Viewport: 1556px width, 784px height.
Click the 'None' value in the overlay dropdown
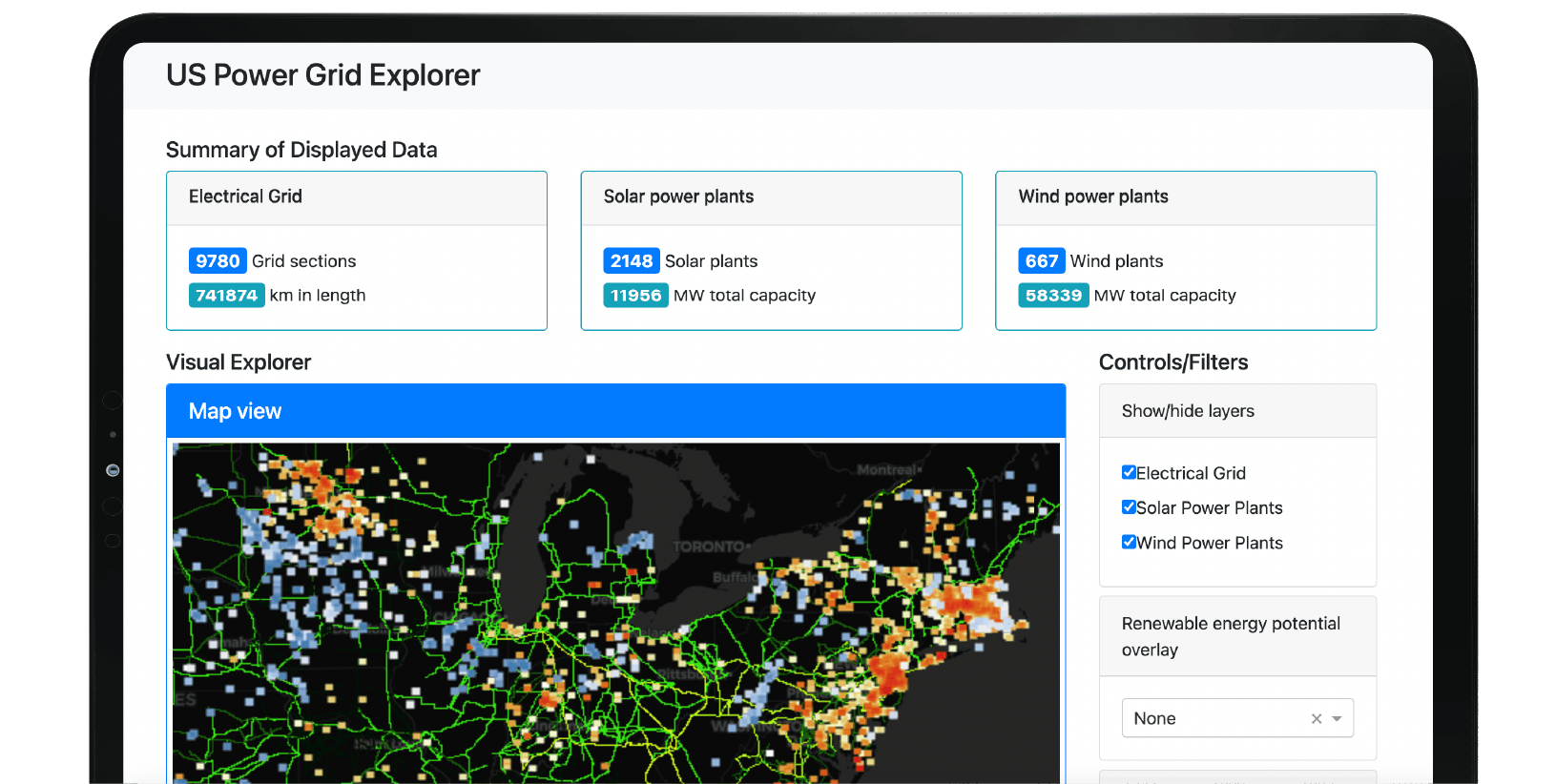coord(1154,719)
